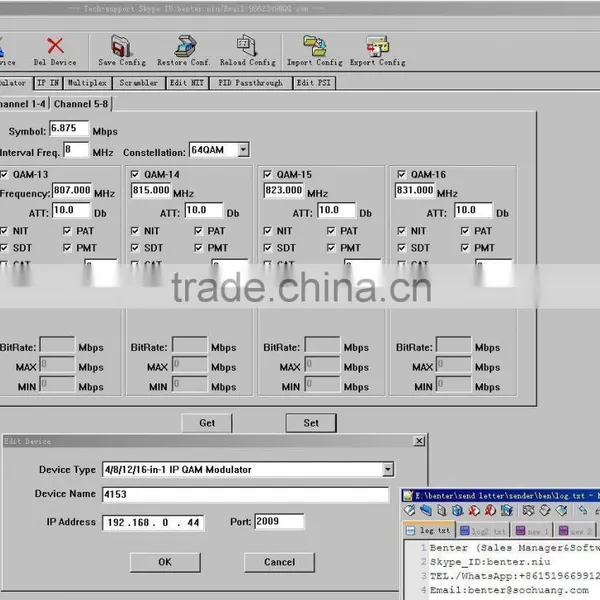600x600 pixels.
Task: Click the QAM-13 frequency field 807.000
Action: 72,190
